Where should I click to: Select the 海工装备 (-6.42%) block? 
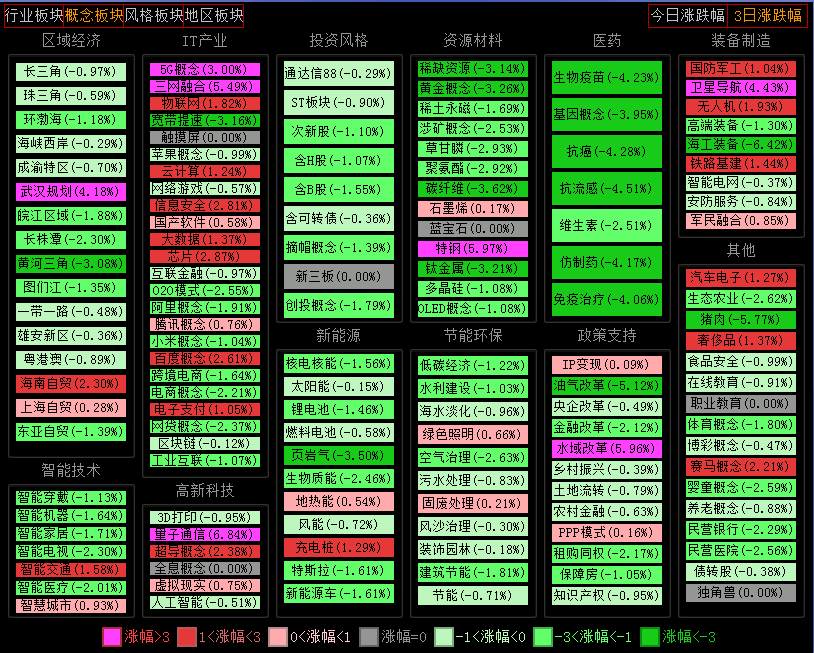[741, 145]
